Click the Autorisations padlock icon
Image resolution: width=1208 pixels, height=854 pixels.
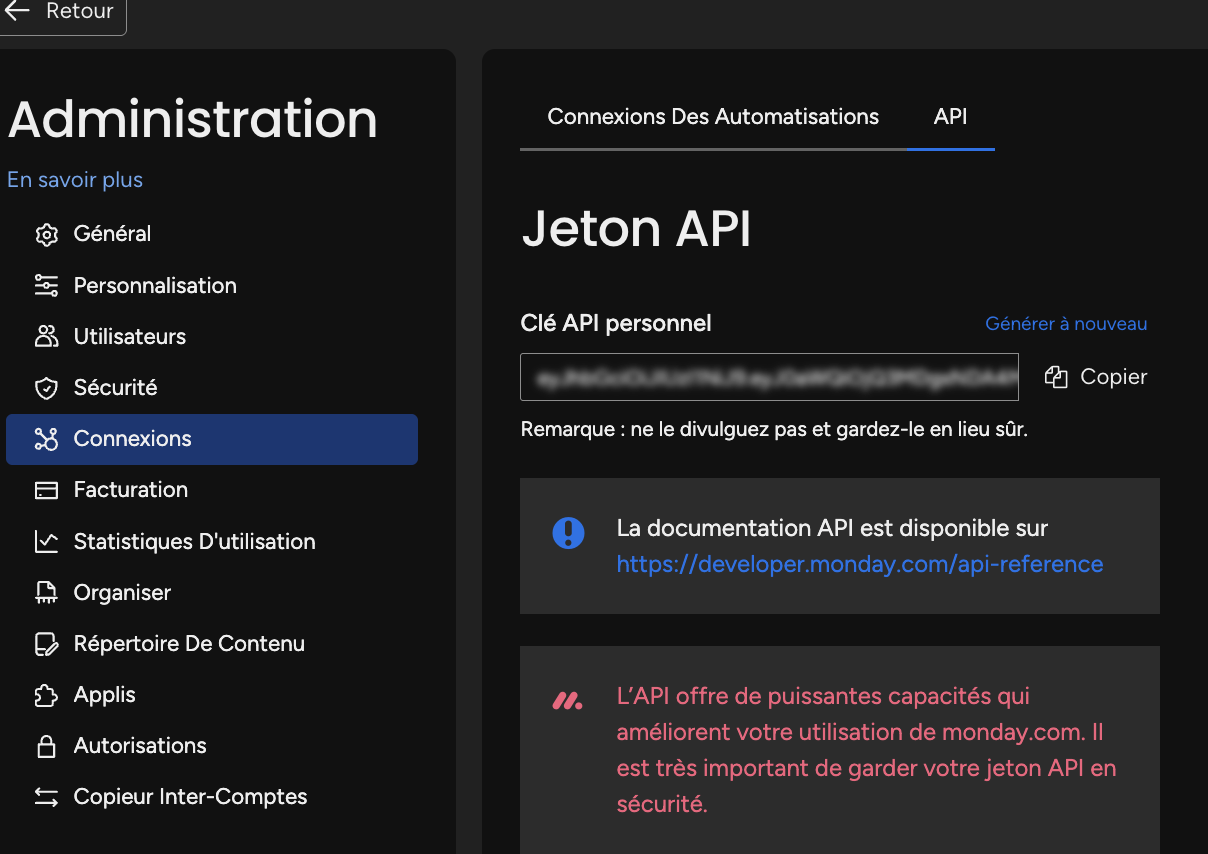tap(46, 746)
